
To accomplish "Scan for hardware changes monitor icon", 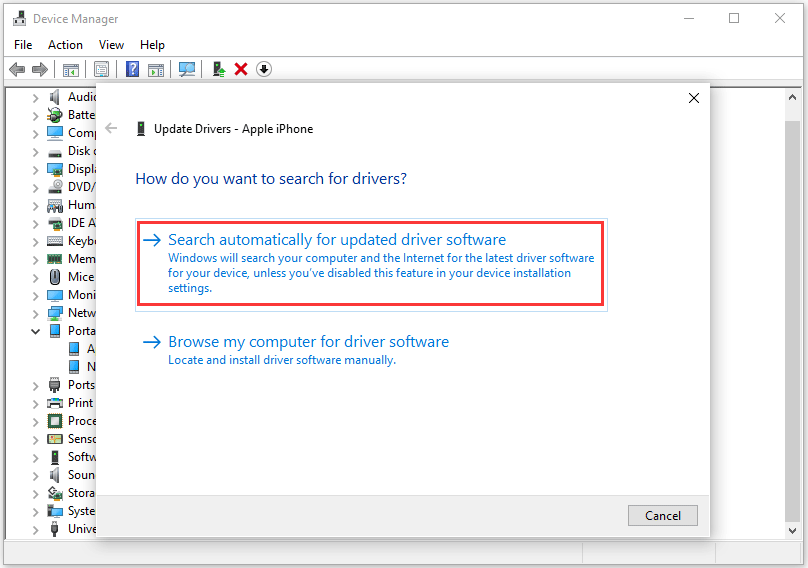I will coord(187,69).
